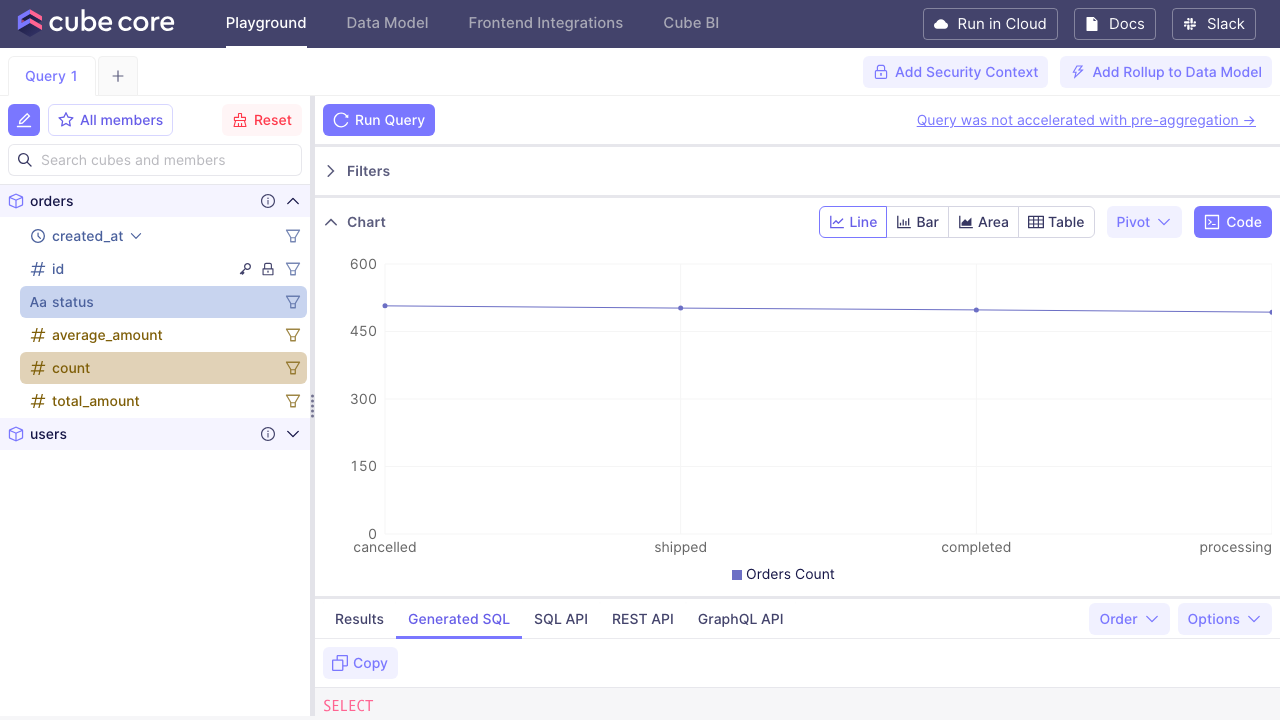
Task: Copy the generated SQL
Action: click(x=360, y=663)
